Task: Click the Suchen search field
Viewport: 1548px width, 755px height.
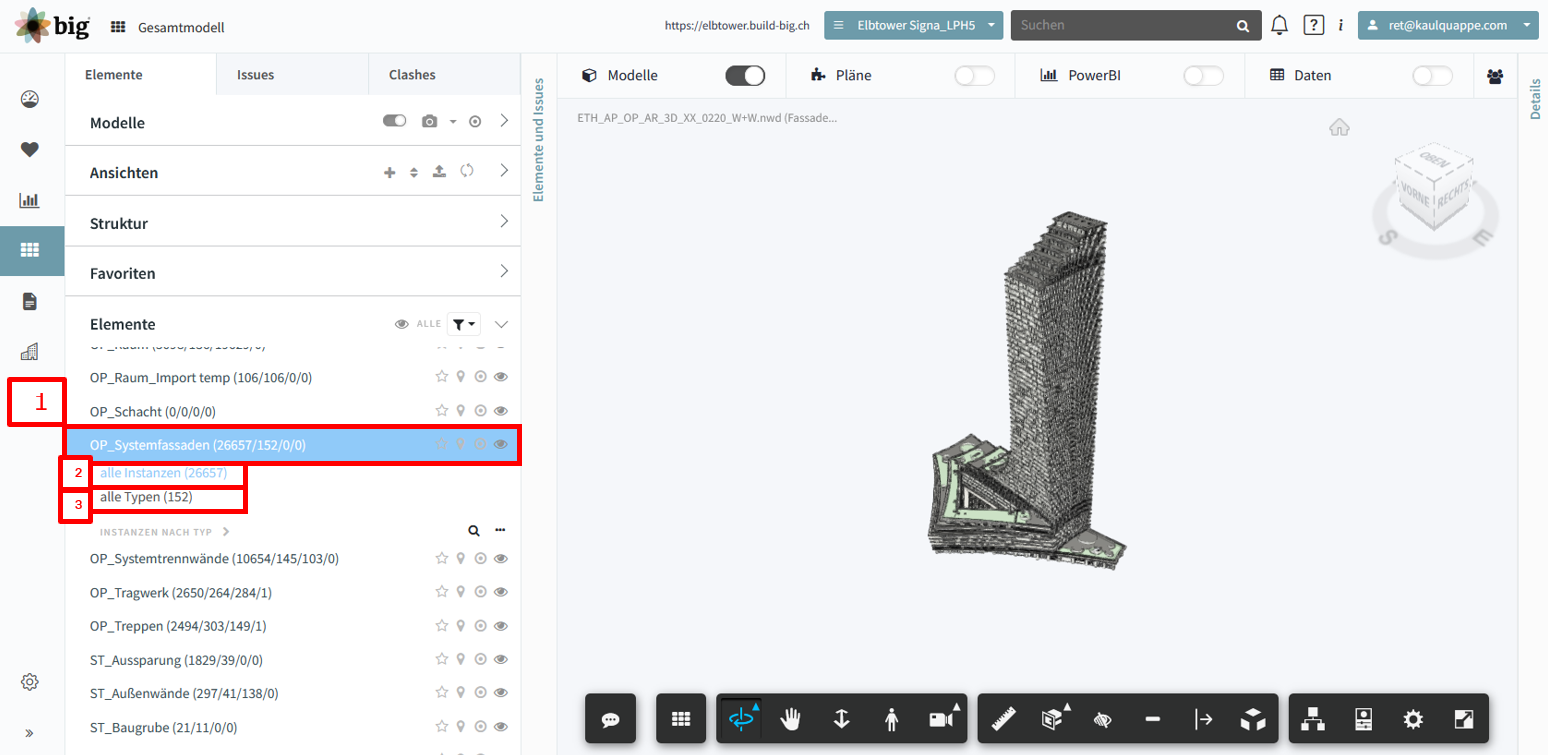Action: point(1120,25)
